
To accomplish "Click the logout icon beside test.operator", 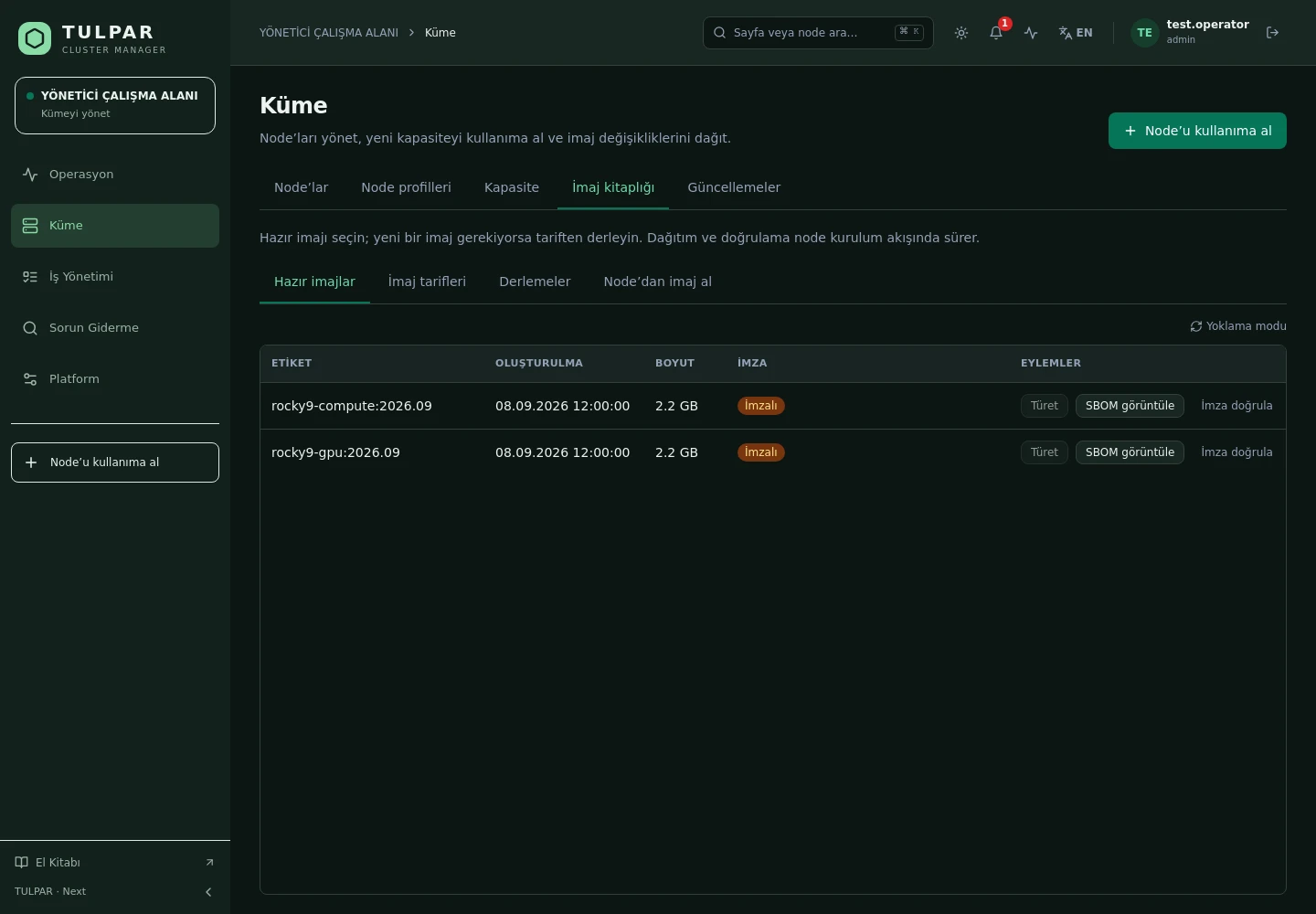I will pos(1272,33).
